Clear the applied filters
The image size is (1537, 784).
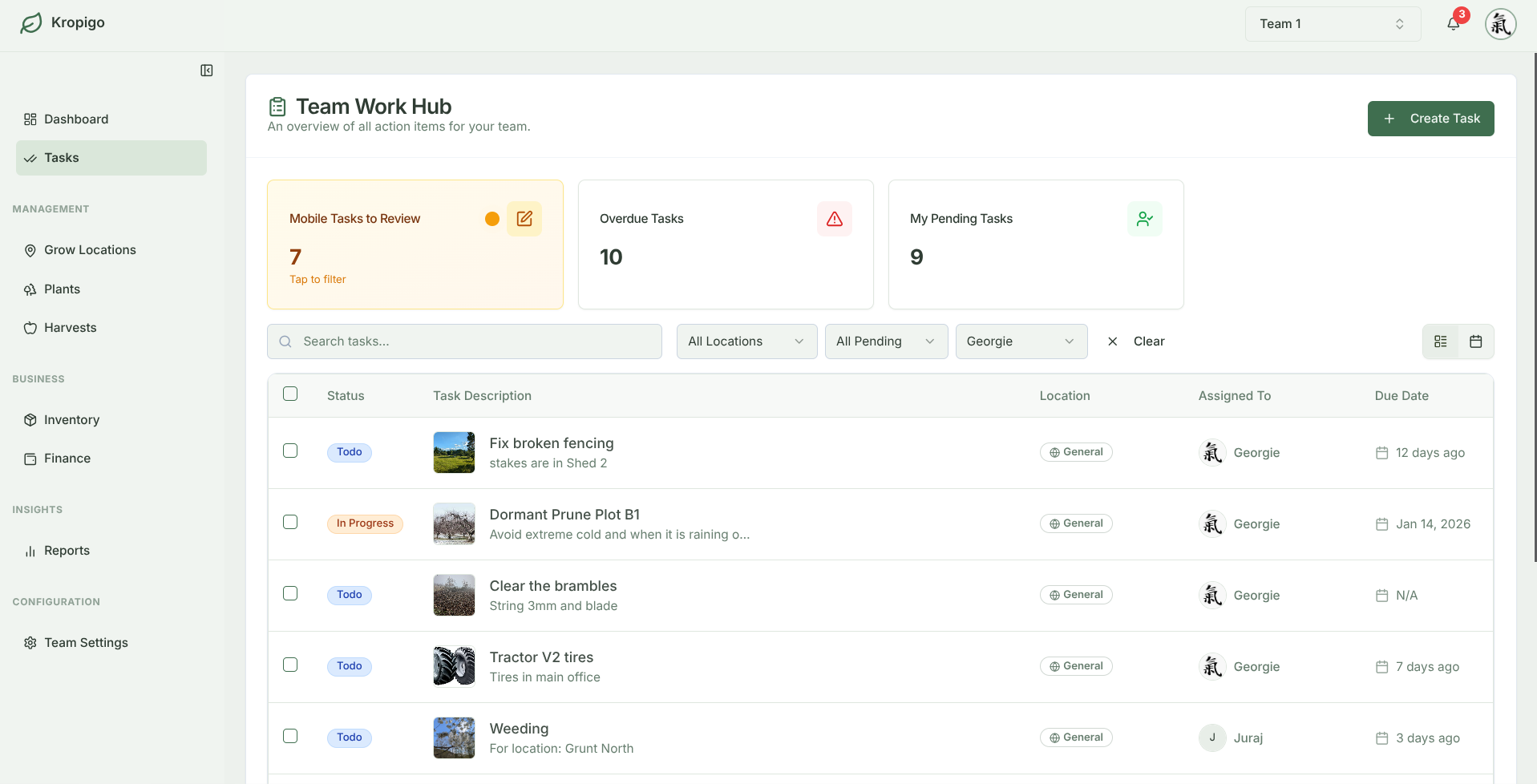[1137, 341]
